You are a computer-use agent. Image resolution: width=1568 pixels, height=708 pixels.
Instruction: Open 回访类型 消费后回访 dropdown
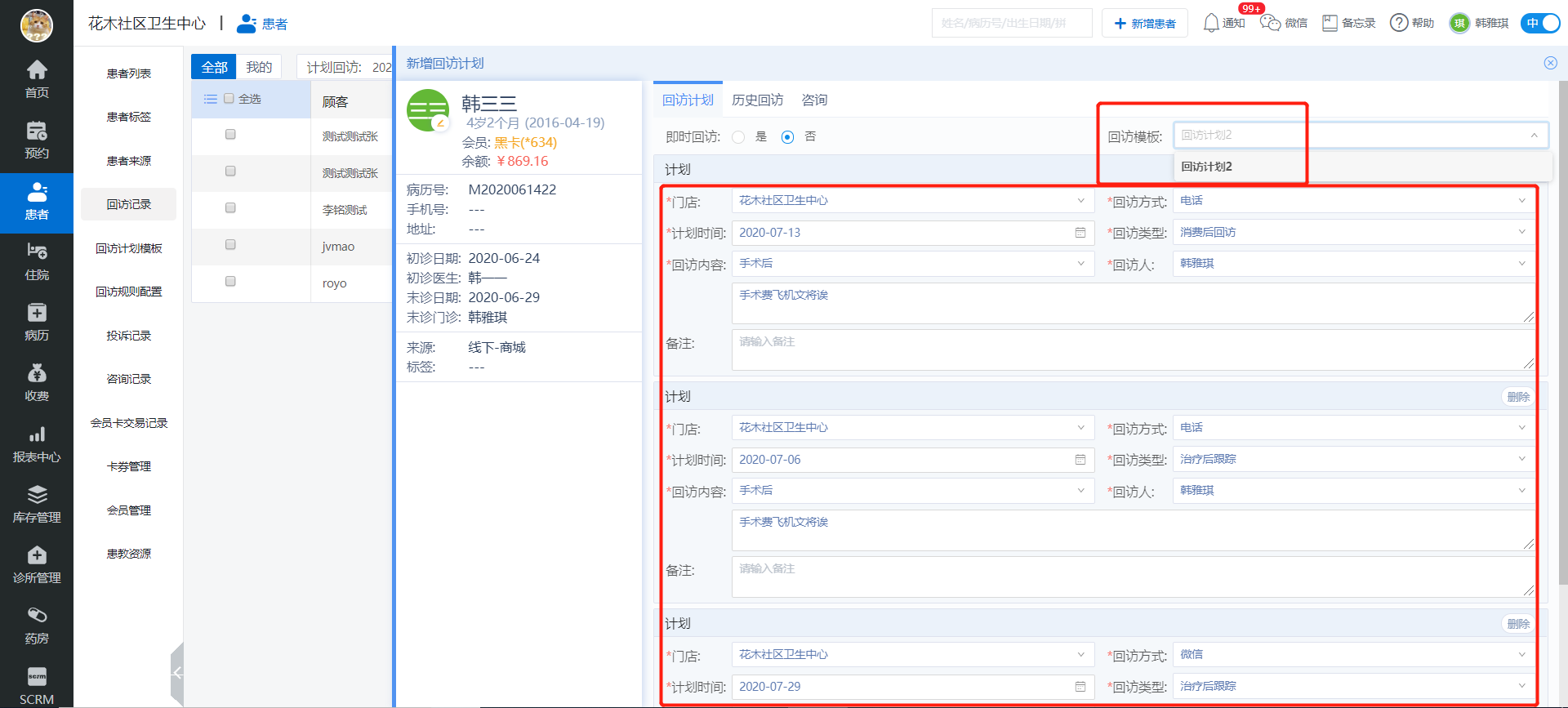click(1354, 233)
